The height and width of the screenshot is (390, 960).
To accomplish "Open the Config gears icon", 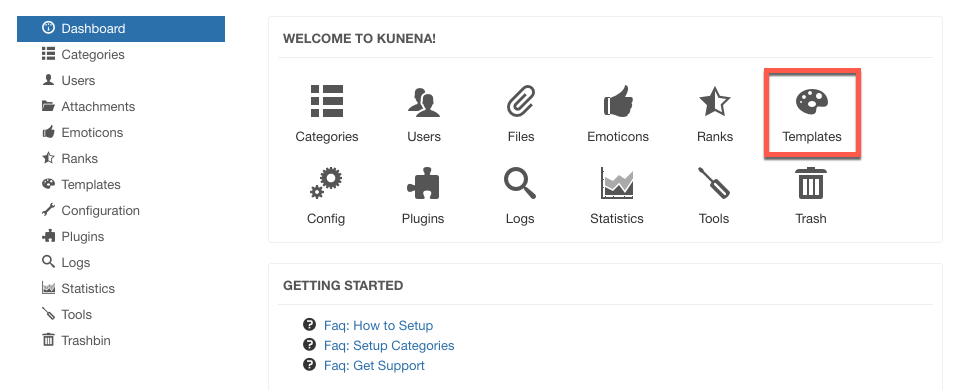I will [326, 183].
